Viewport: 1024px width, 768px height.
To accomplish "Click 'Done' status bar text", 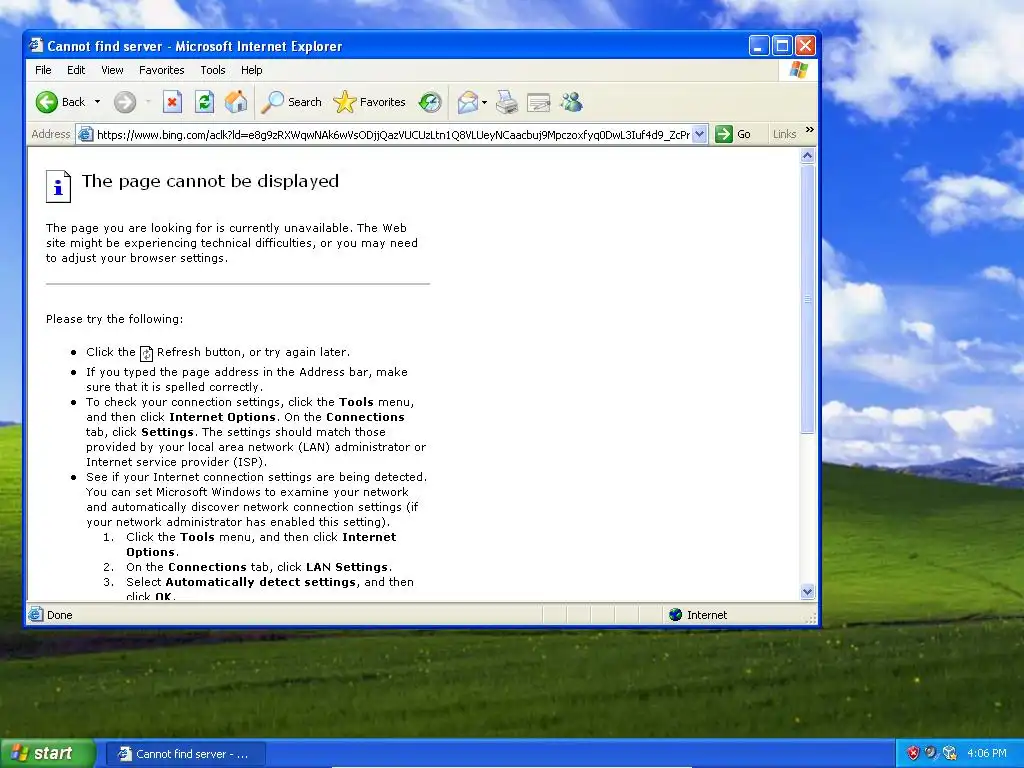I will tap(59, 615).
